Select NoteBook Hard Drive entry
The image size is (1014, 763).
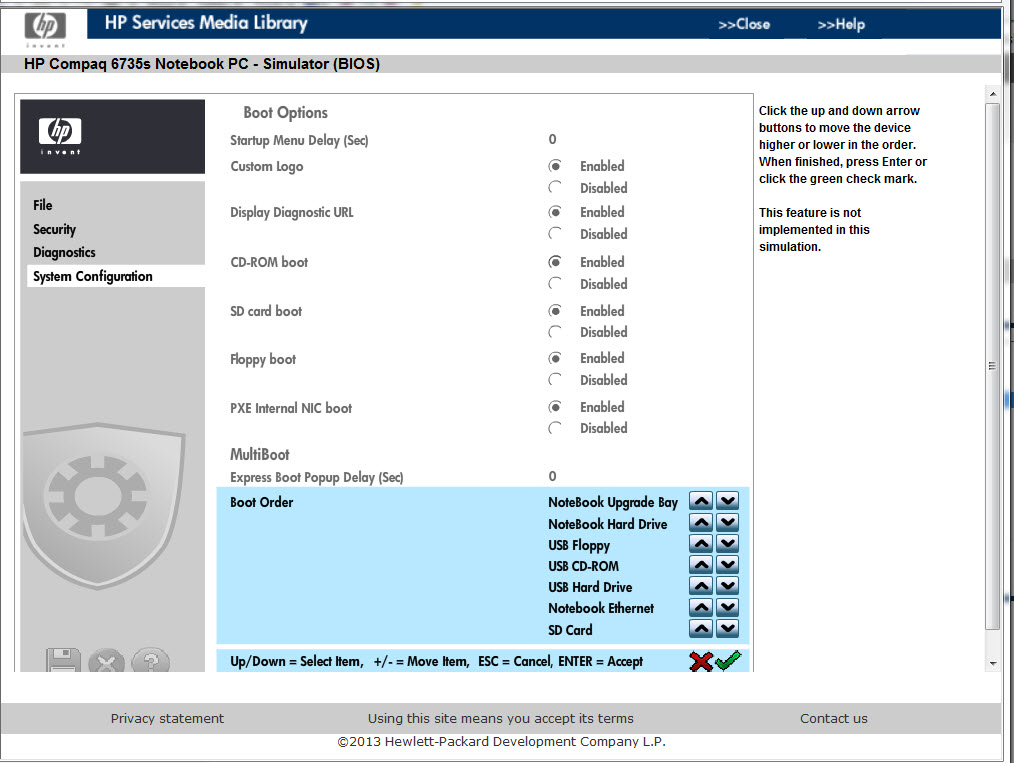[x=608, y=524]
